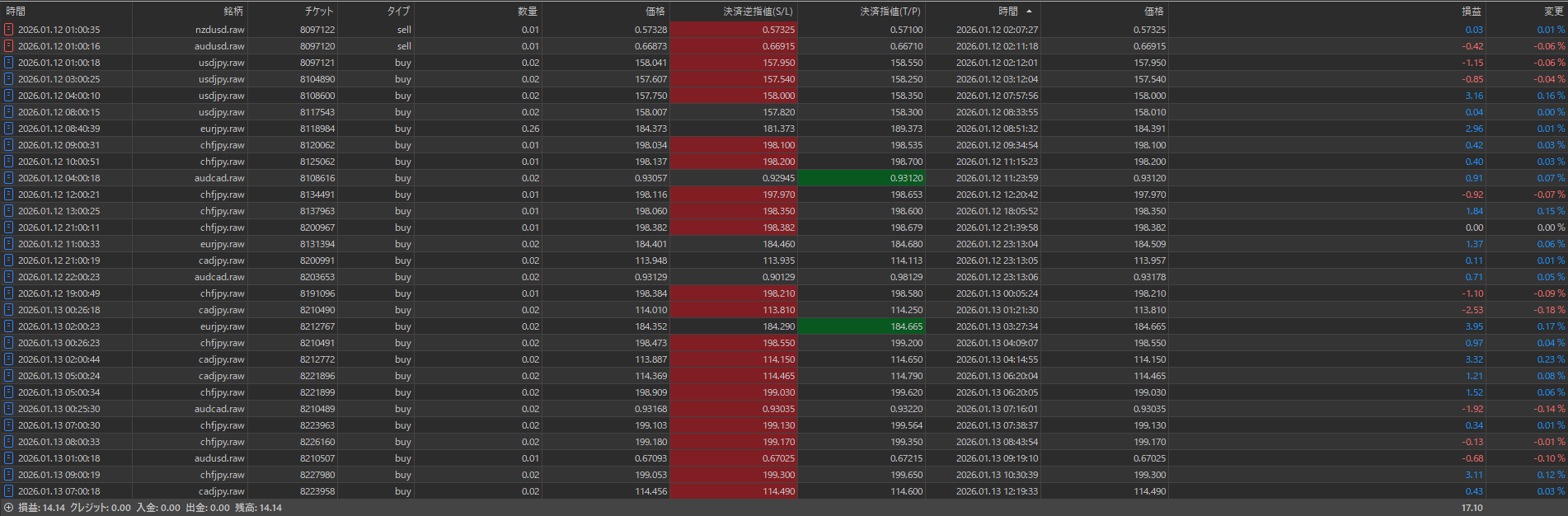This screenshot has height=516, width=1568.
Task: Select the eurjpy trade icon for ticket 8212767
Action: coord(8,326)
